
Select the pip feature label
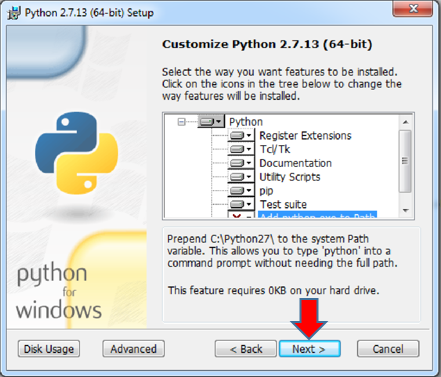(266, 191)
